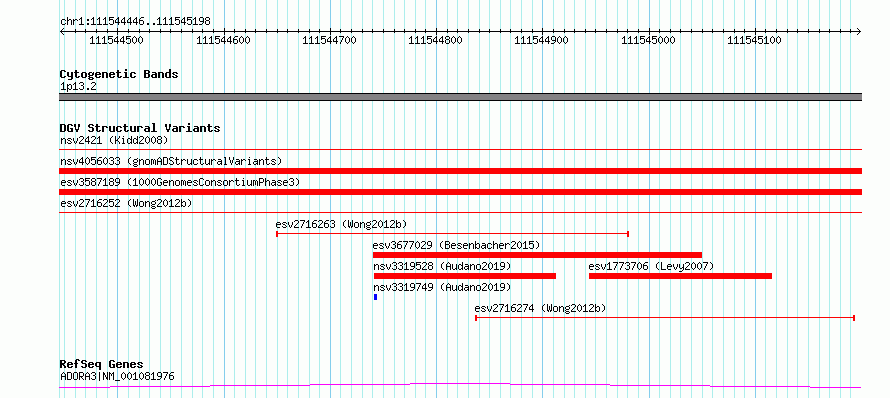Screen dimensions: 890x398
Task: Click the small blue nsv3319749 marker
Action: [375, 297]
